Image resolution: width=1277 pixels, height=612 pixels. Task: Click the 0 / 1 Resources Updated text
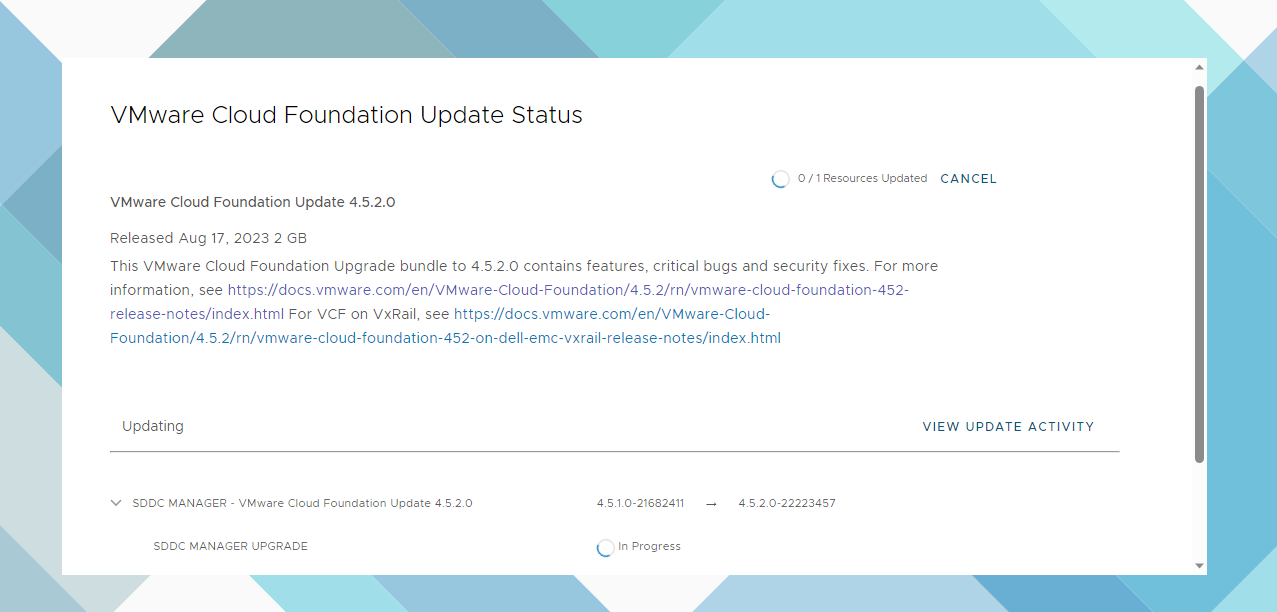862,179
